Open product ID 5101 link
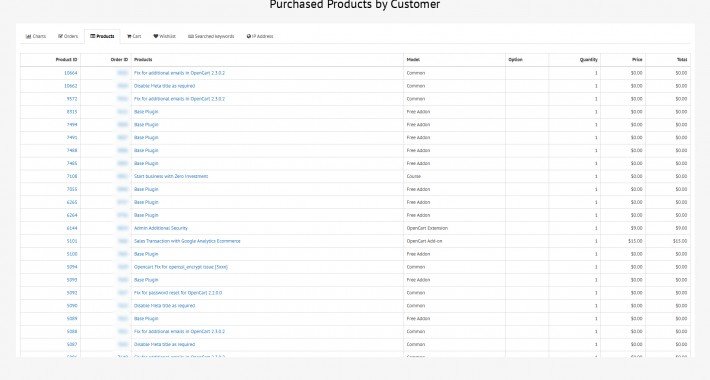710x380 pixels. [72, 241]
